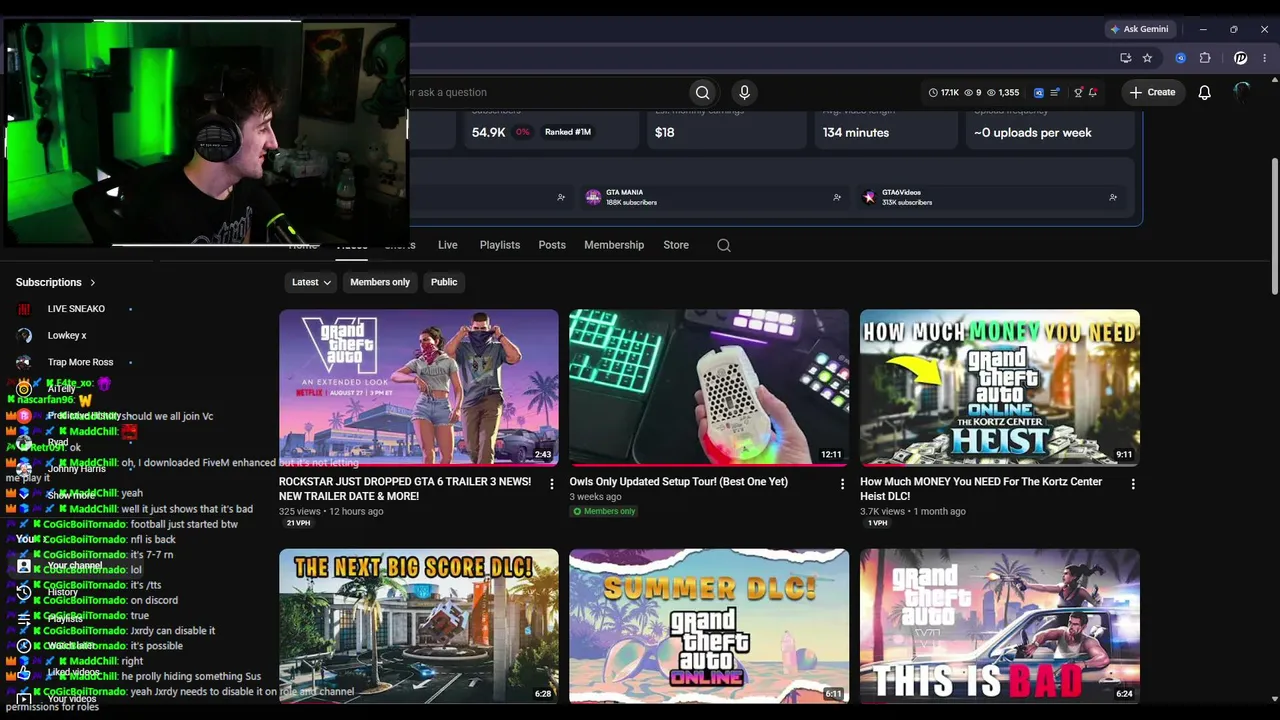Click the This Is Bad thumbnail
The width and height of the screenshot is (1280, 720).
[1000, 626]
